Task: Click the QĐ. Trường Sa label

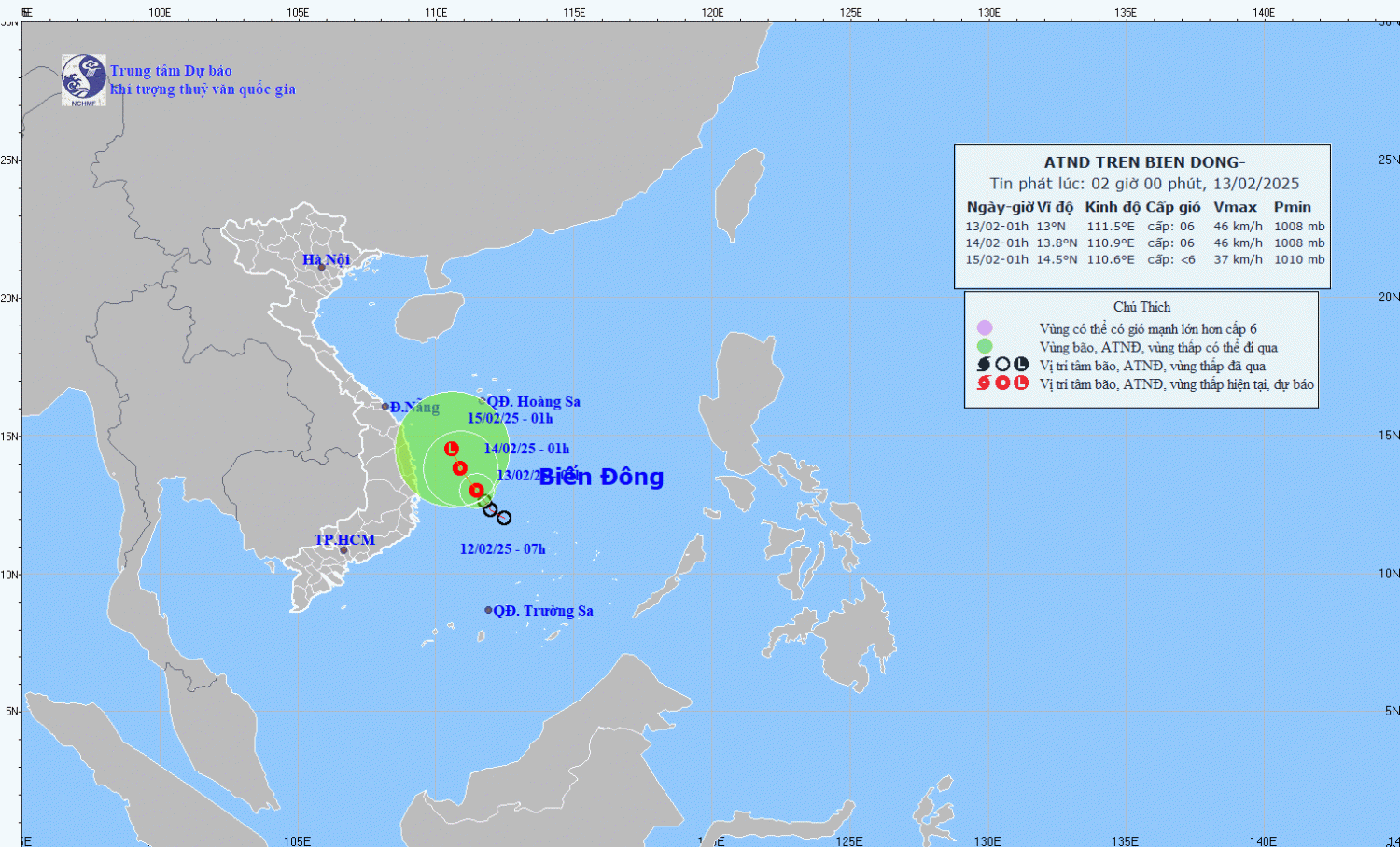Action: (542, 611)
